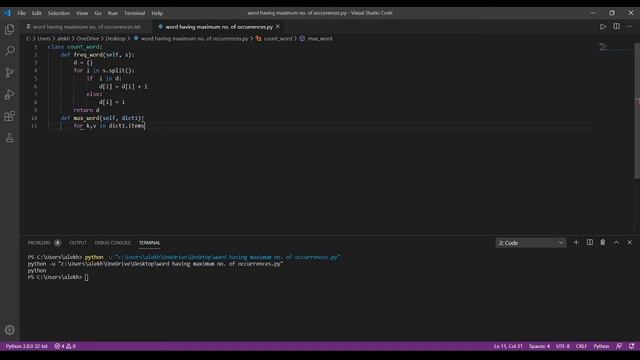
Task: Open the Run and Debug view
Action: (x=9, y=94)
